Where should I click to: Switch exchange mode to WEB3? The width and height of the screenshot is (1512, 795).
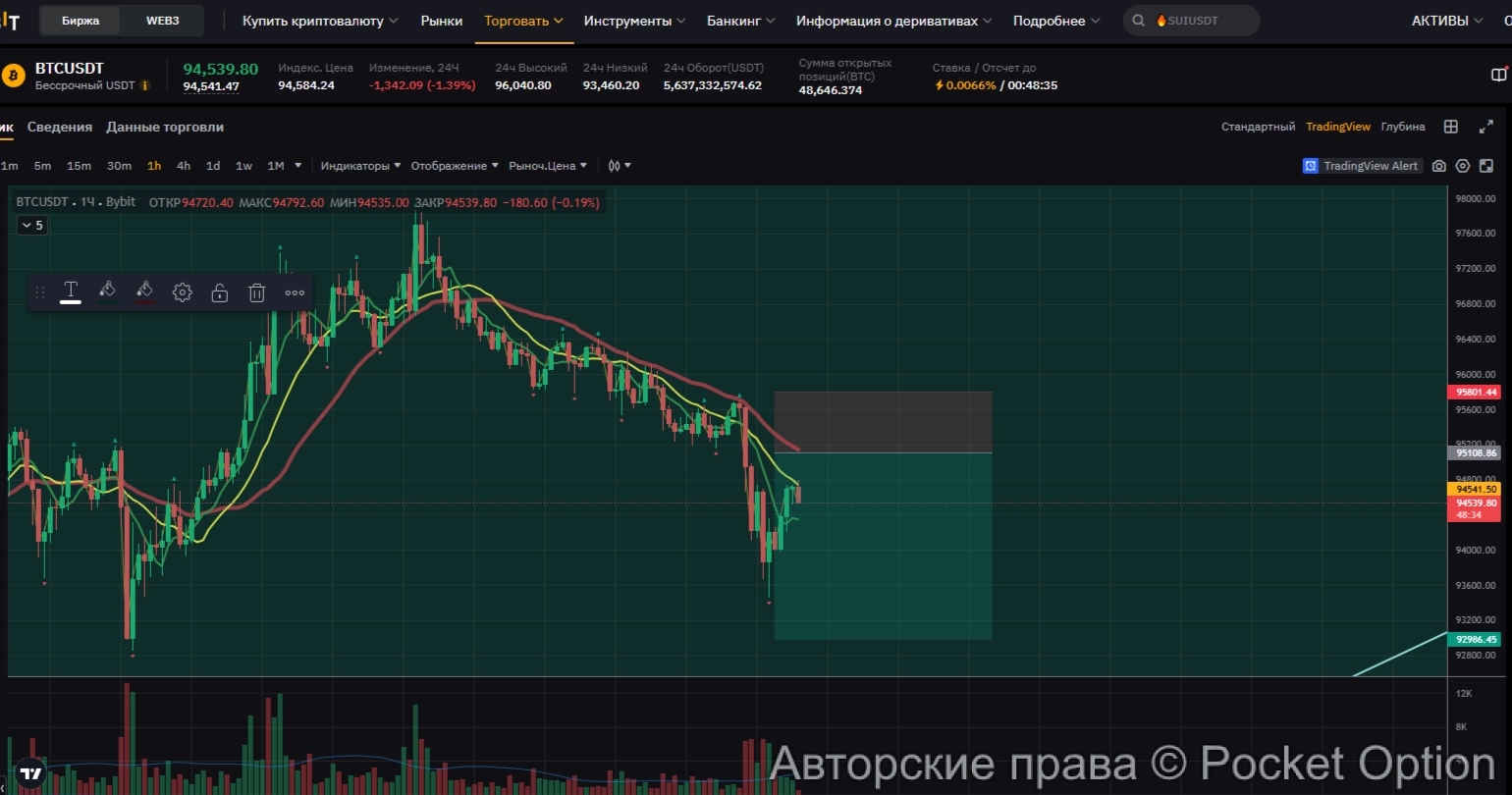point(162,21)
